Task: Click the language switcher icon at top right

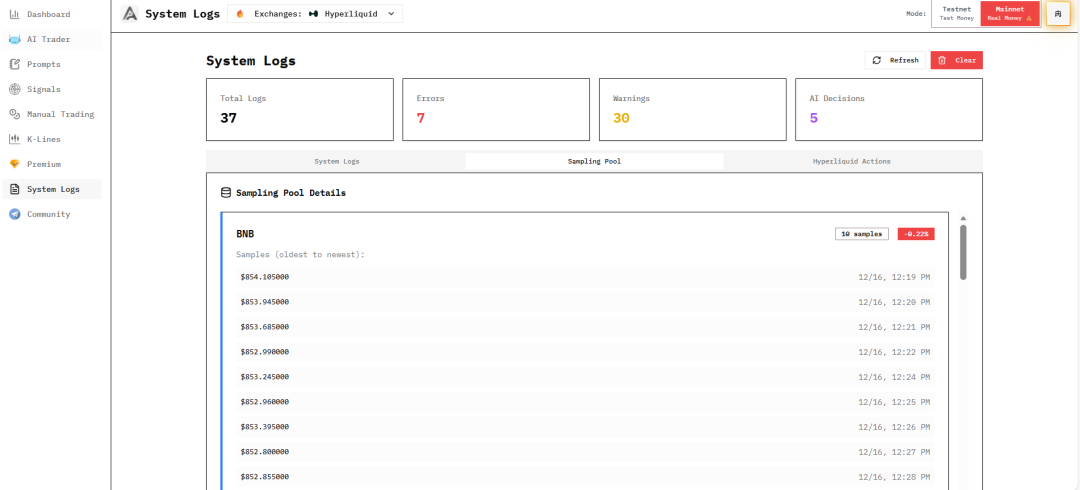Action: (x=1057, y=14)
